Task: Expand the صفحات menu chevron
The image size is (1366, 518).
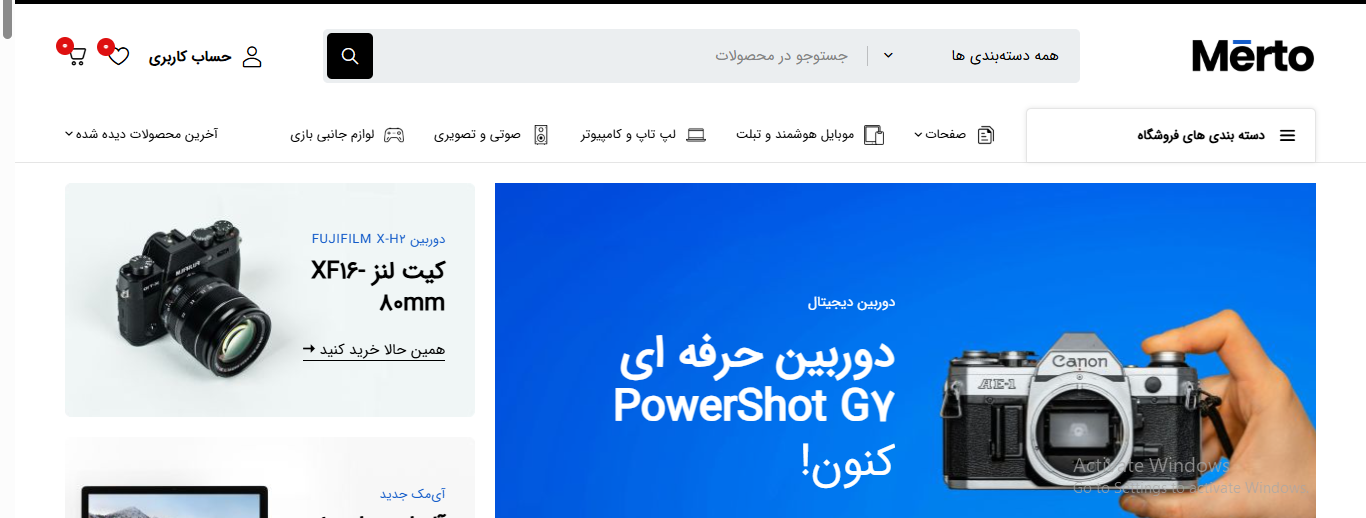Action: (918, 135)
